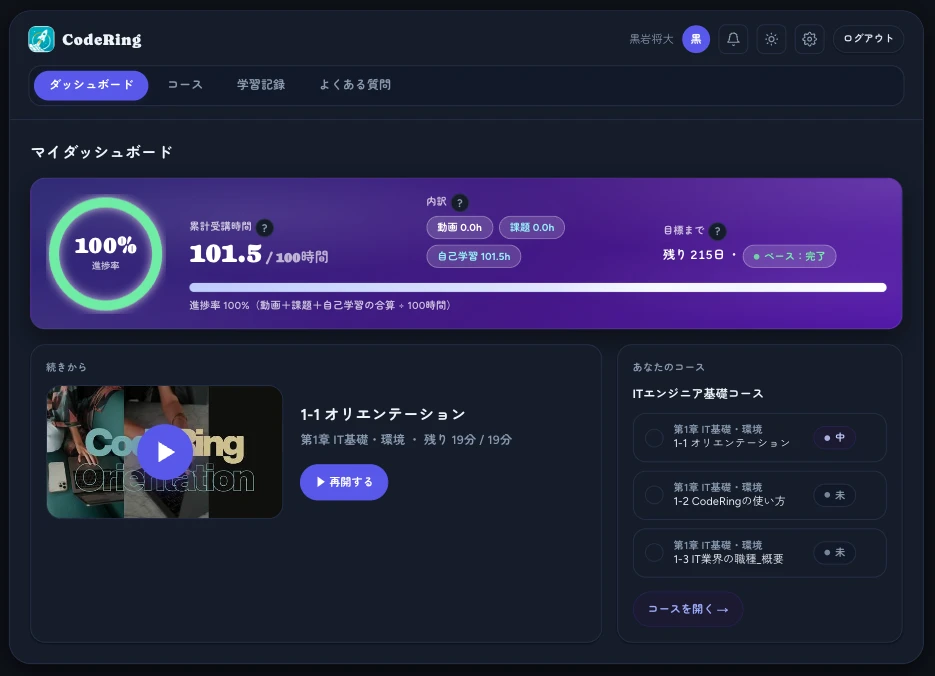Image resolution: width=935 pixels, height=676 pixels.
Task: Click the ペース：完了 status badge
Action: tap(789, 256)
